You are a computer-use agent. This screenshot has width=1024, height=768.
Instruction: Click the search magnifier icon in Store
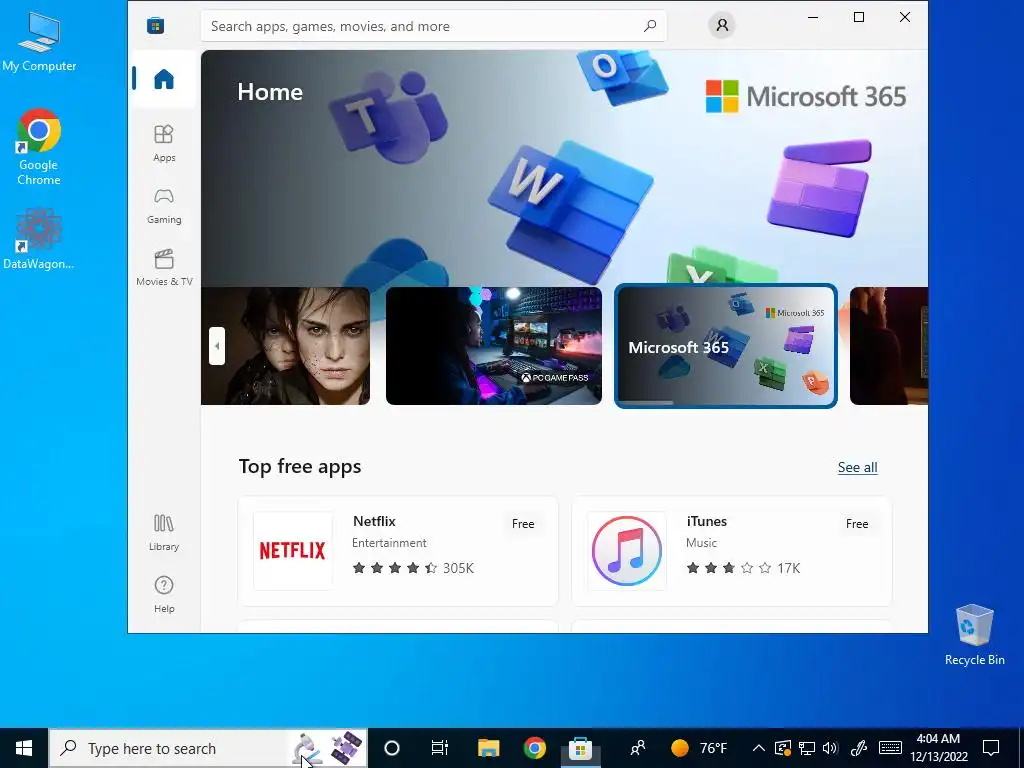pos(650,26)
